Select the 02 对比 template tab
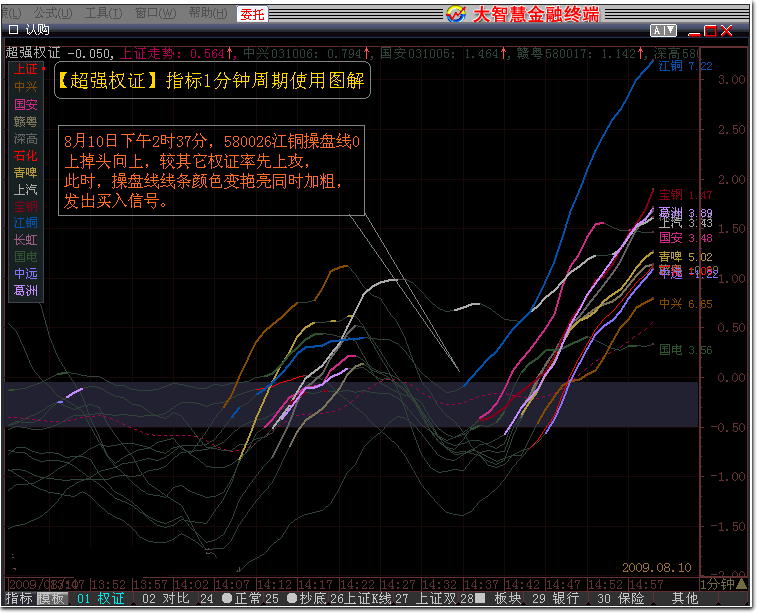This screenshot has height=614, width=759. click(x=166, y=599)
